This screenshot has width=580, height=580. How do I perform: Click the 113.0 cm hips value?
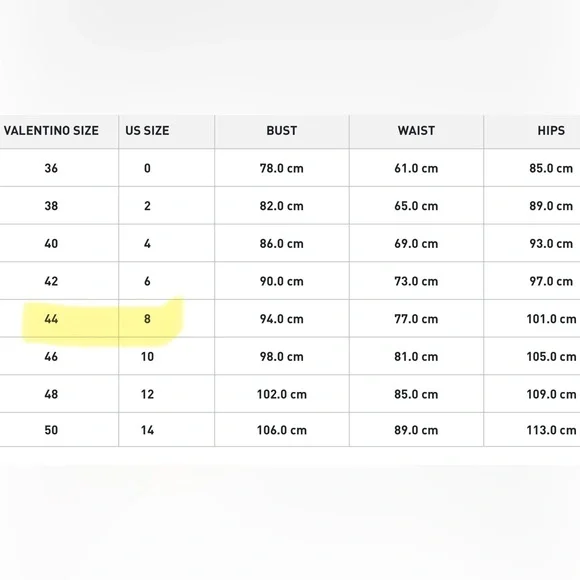(551, 430)
